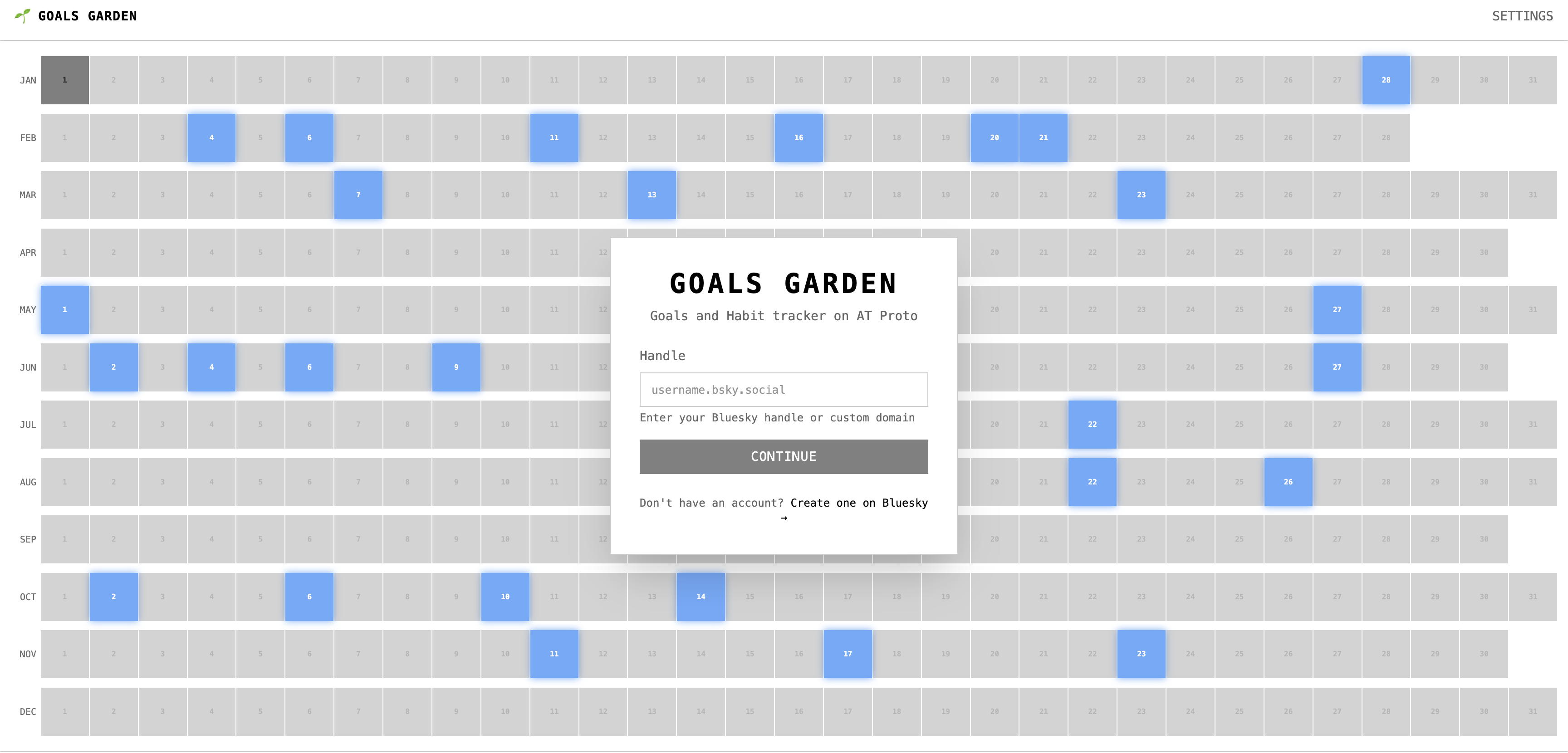The width and height of the screenshot is (1568, 753).
Task: Mark April 30 day cell
Action: click(1484, 253)
